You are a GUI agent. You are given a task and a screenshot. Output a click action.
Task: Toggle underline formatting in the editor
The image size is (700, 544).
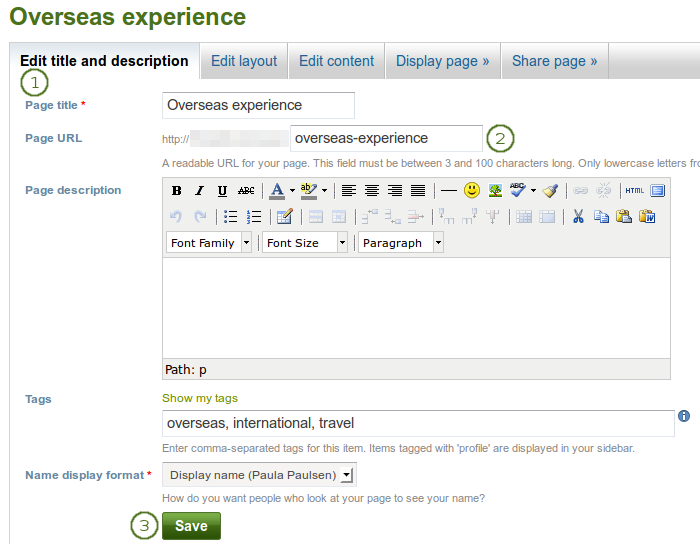(x=222, y=191)
